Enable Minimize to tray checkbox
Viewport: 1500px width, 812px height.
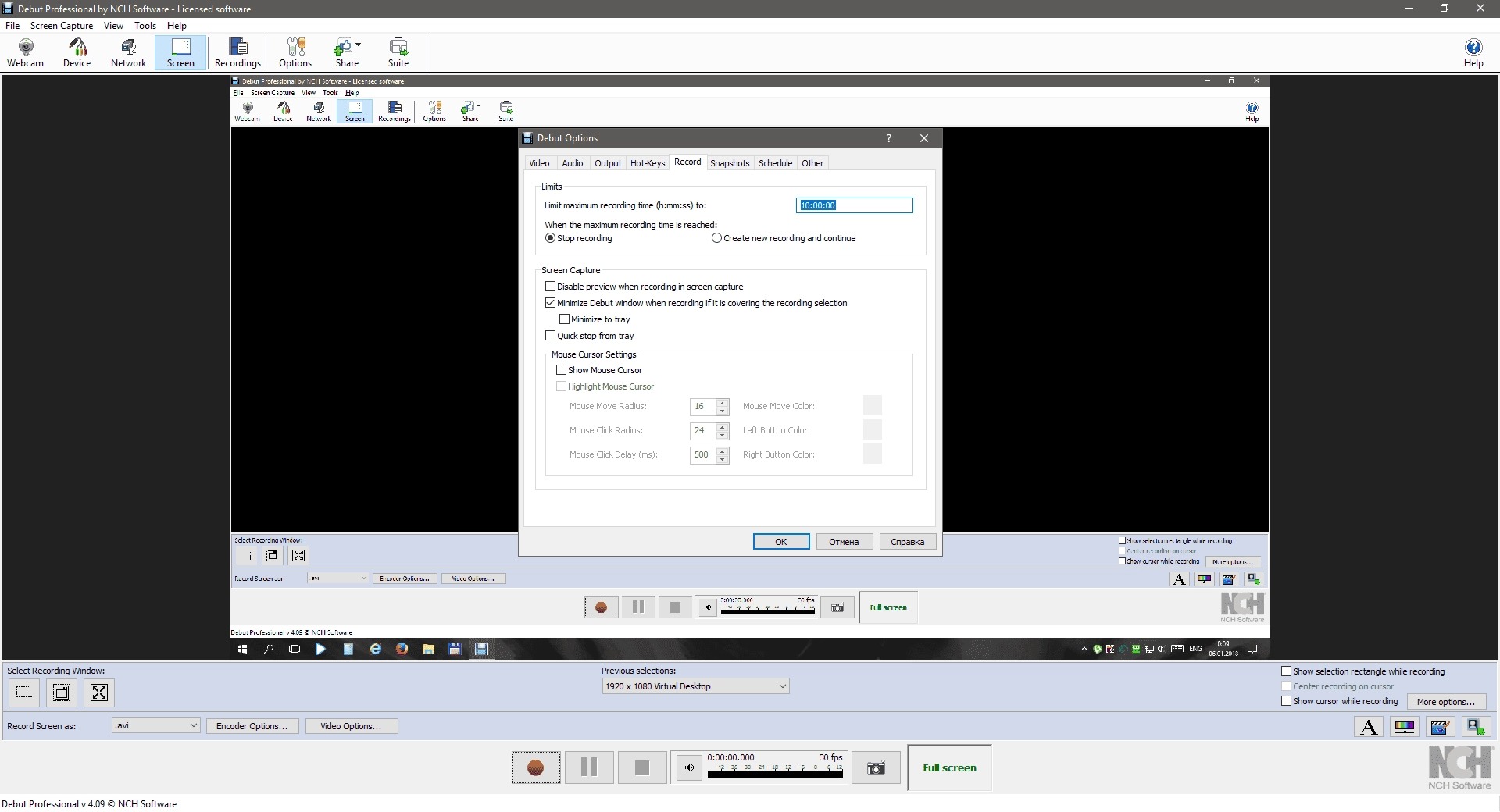coord(595,319)
